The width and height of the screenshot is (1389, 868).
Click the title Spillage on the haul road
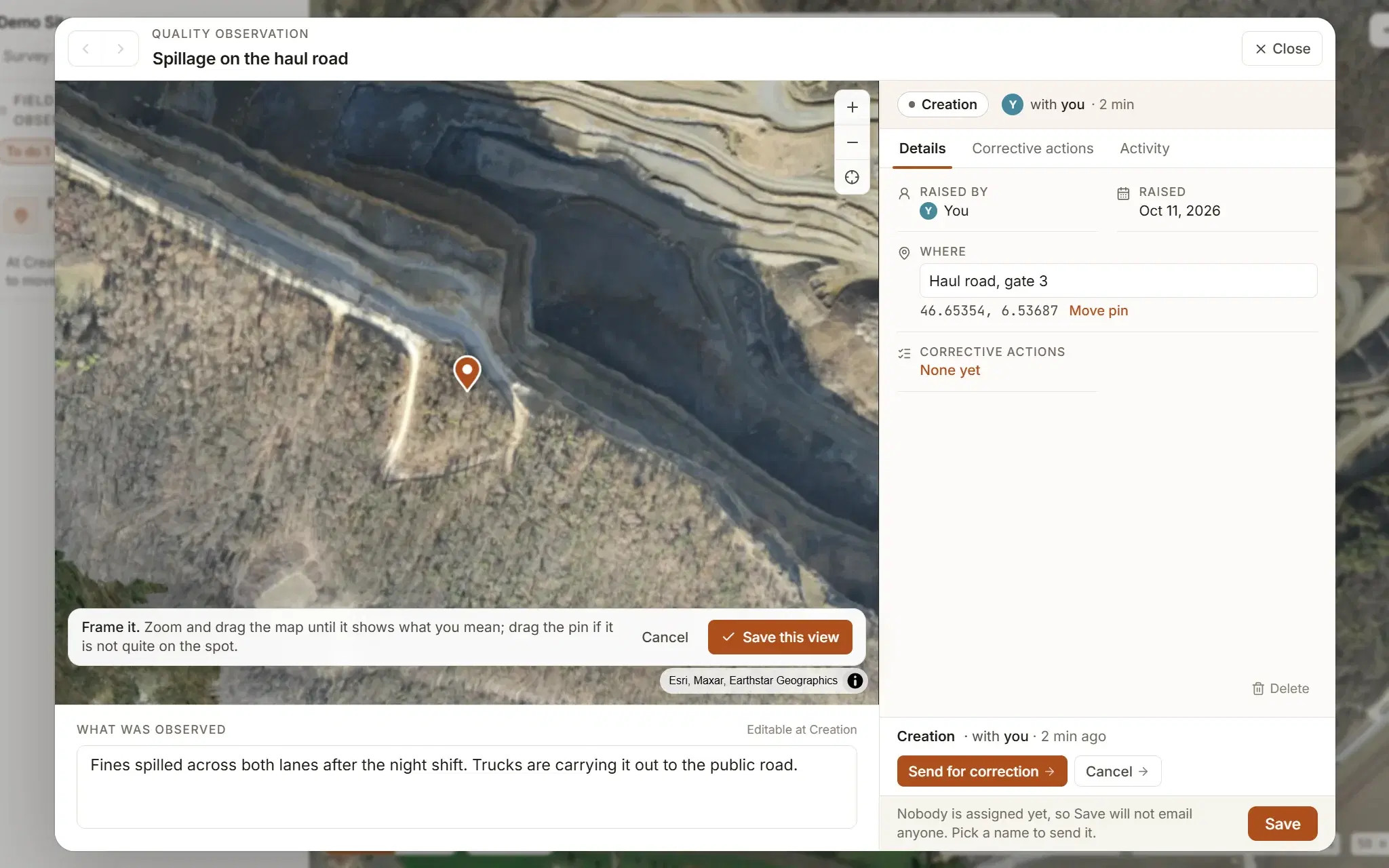pos(250,58)
